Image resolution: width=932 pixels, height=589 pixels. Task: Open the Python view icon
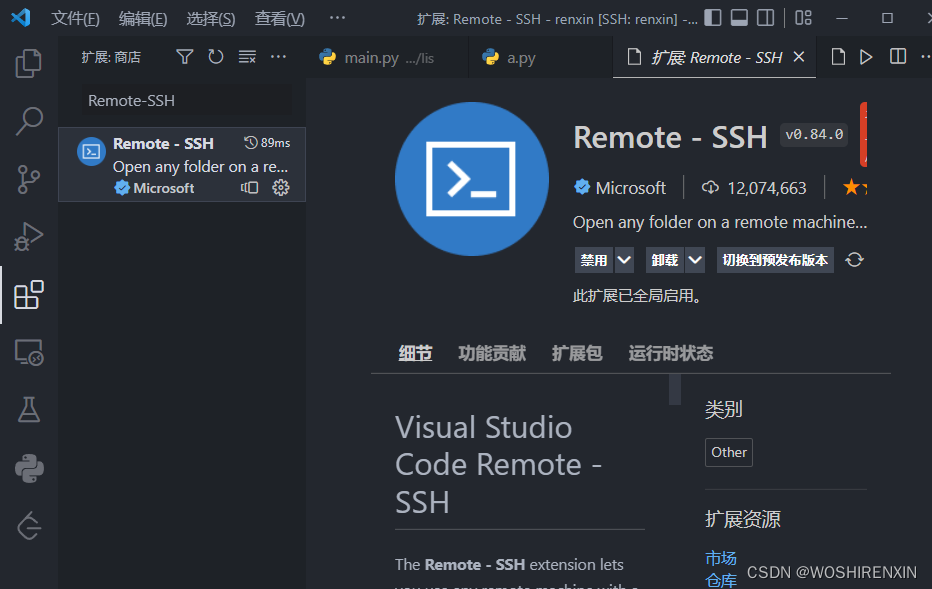(x=29, y=468)
